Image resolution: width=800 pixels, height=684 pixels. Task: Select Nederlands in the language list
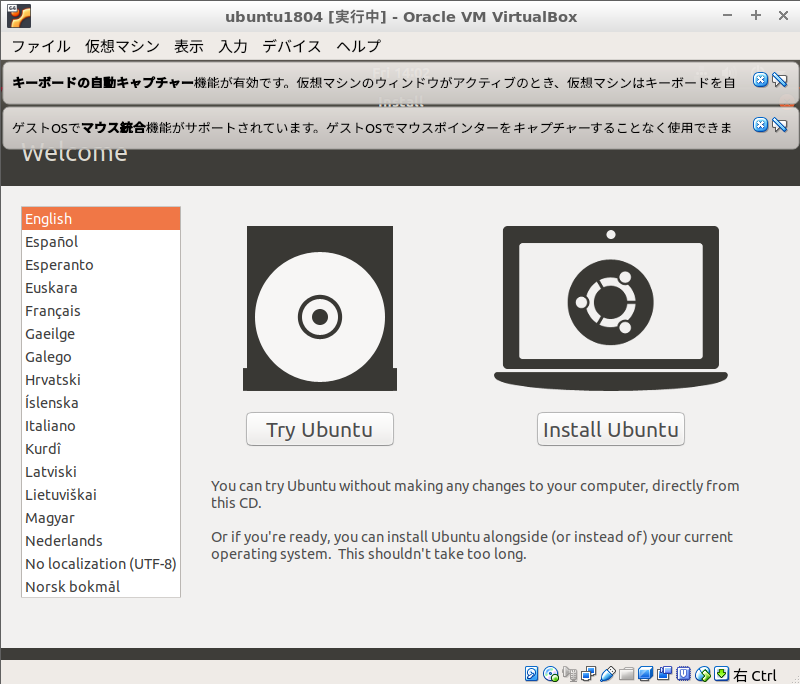coord(101,540)
